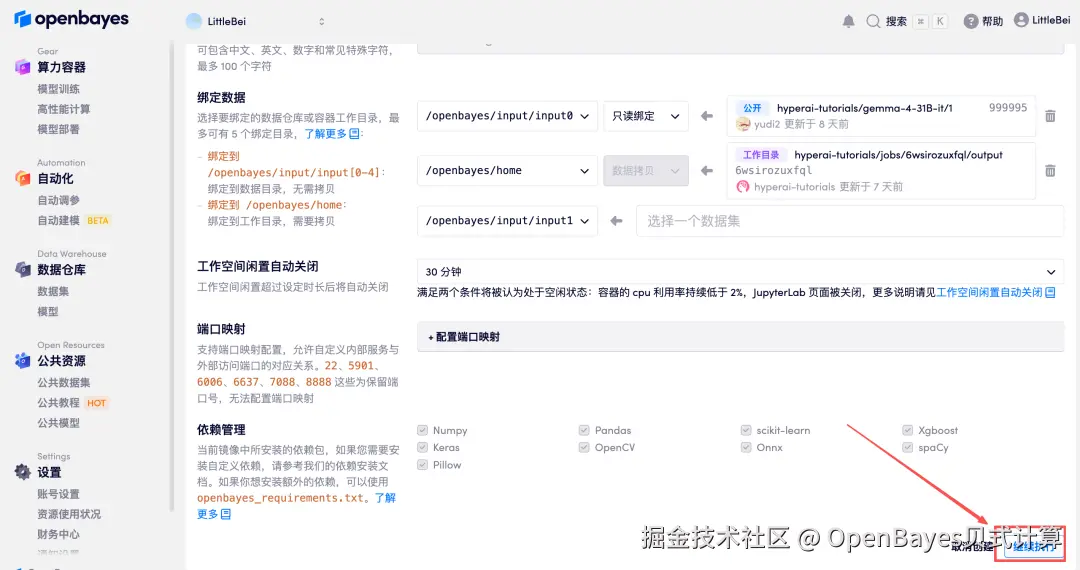Open the LittleBei workspace switcher
The height and width of the screenshot is (570, 1080).
click(x=256, y=21)
